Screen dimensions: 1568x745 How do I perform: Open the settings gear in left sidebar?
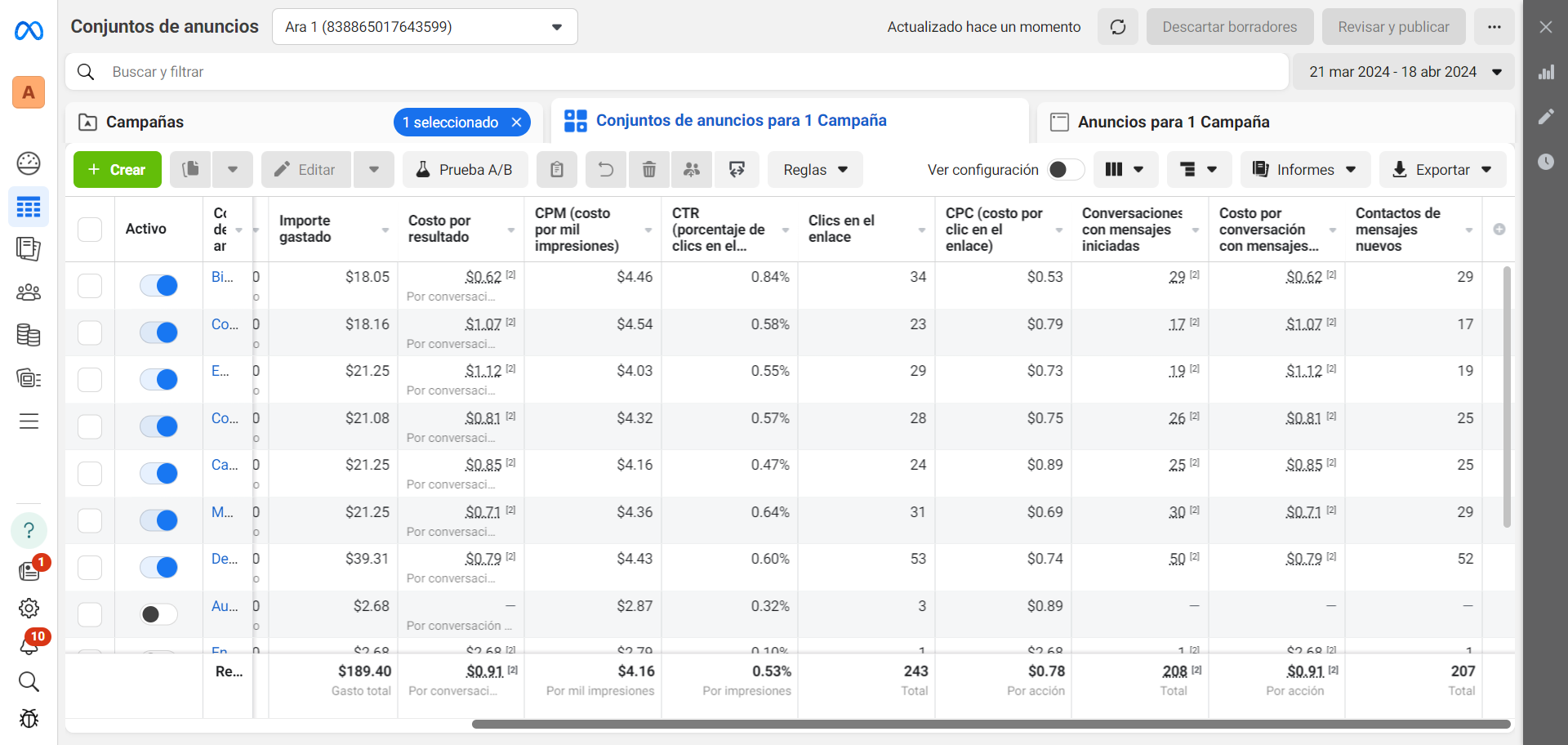[29, 609]
